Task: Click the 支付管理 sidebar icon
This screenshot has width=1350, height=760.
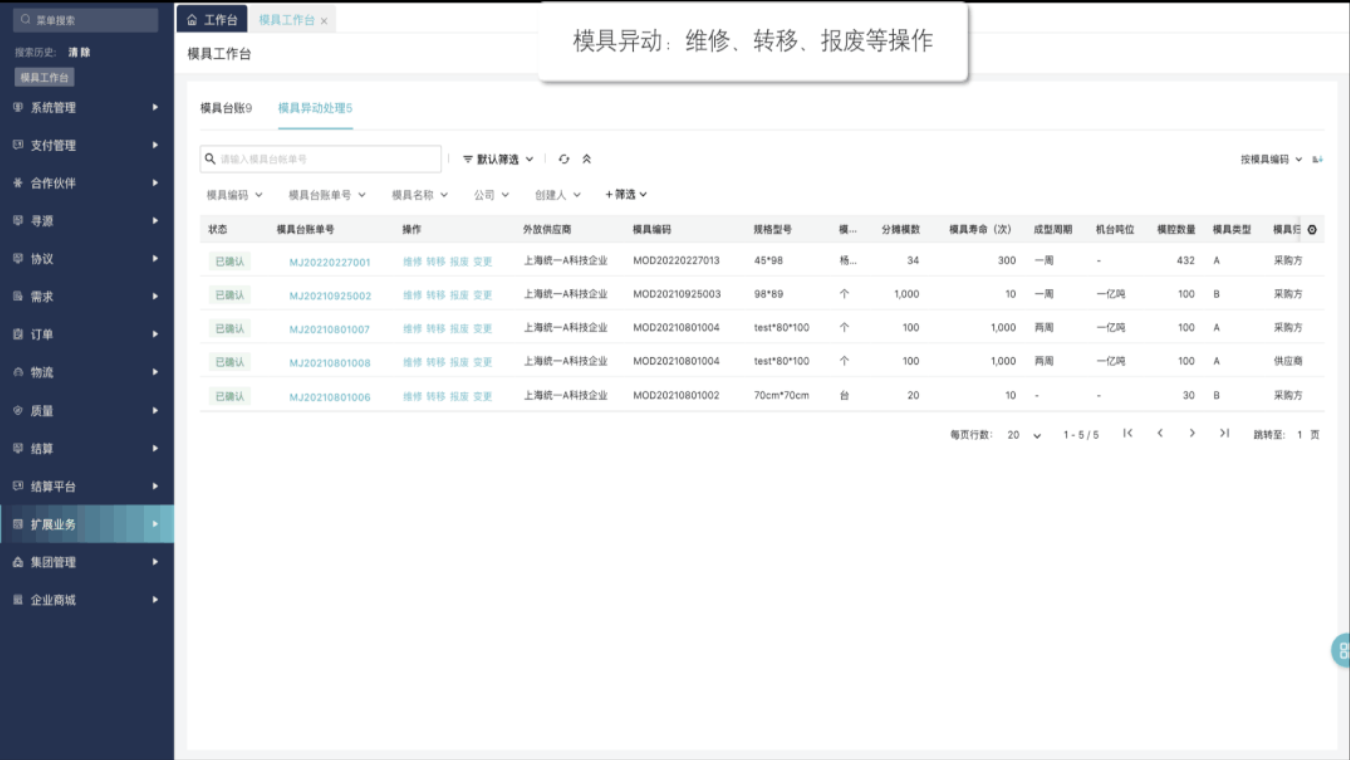Action: [x=18, y=145]
